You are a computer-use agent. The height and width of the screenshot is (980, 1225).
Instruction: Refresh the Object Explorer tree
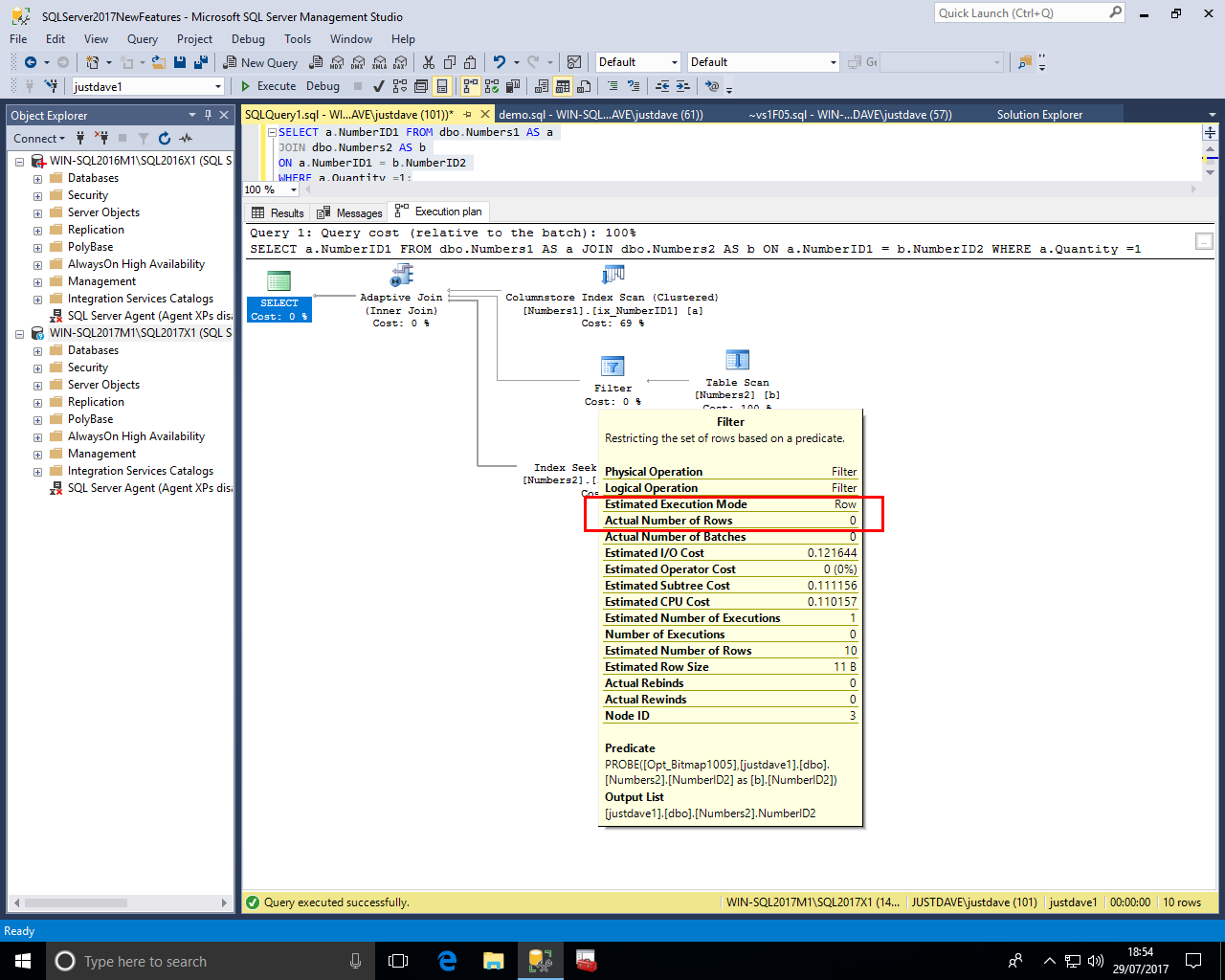(165, 139)
